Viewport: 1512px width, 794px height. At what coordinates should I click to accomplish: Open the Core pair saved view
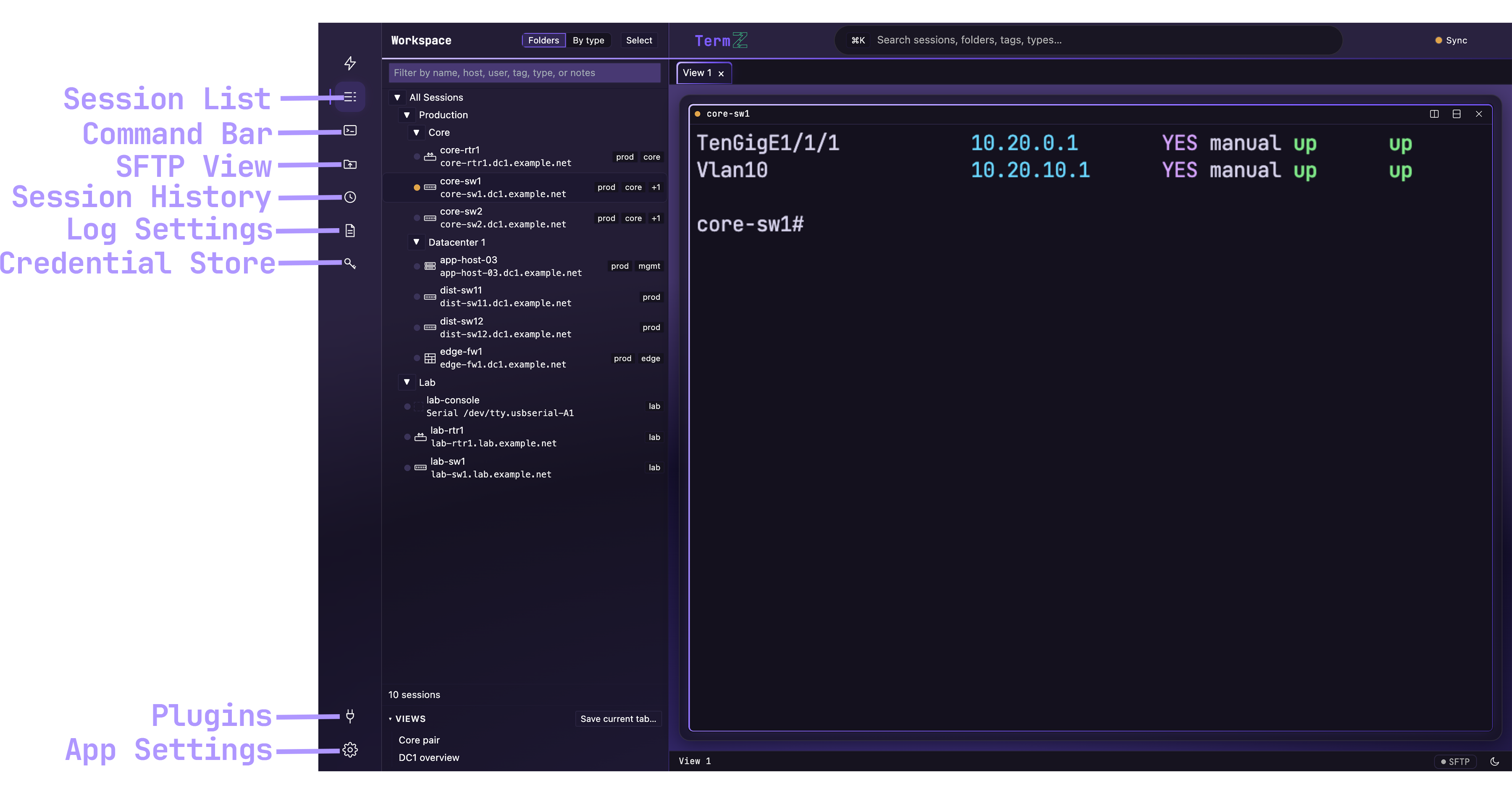[x=419, y=740]
